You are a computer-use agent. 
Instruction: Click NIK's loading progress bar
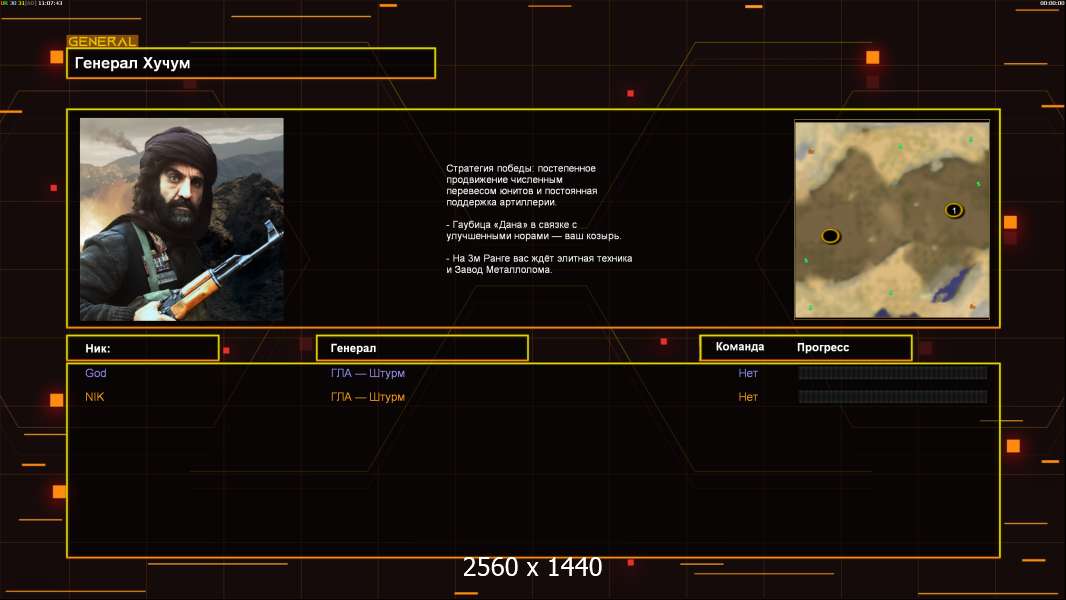click(x=892, y=397)
